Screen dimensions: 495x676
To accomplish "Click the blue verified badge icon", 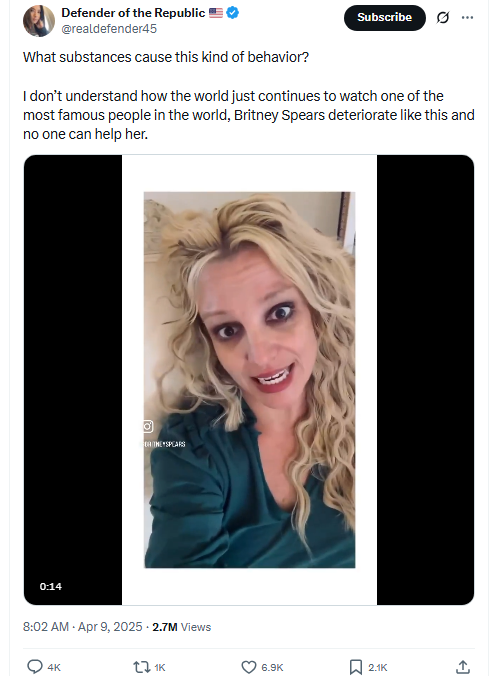I will tap(232, 13).
